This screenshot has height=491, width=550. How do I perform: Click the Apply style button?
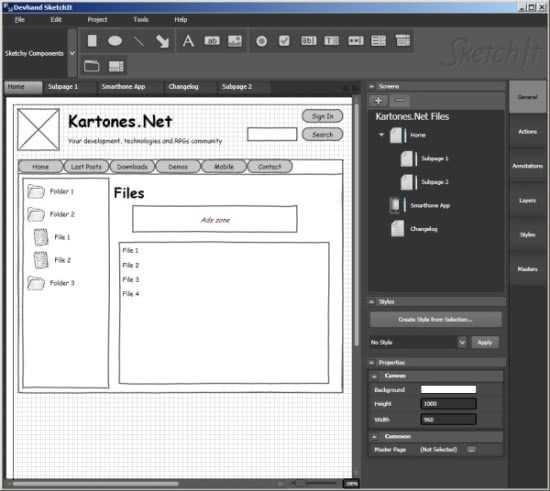point(485,342)
